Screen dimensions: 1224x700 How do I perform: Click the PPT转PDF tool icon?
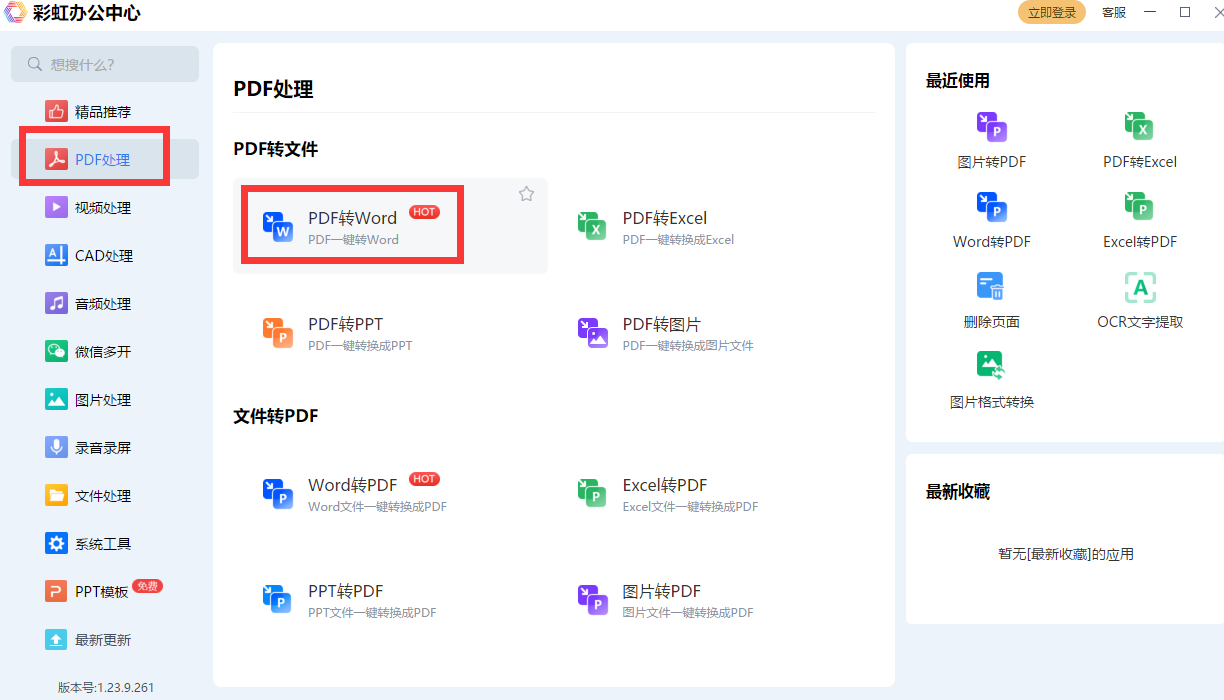(x=278, y=600)
